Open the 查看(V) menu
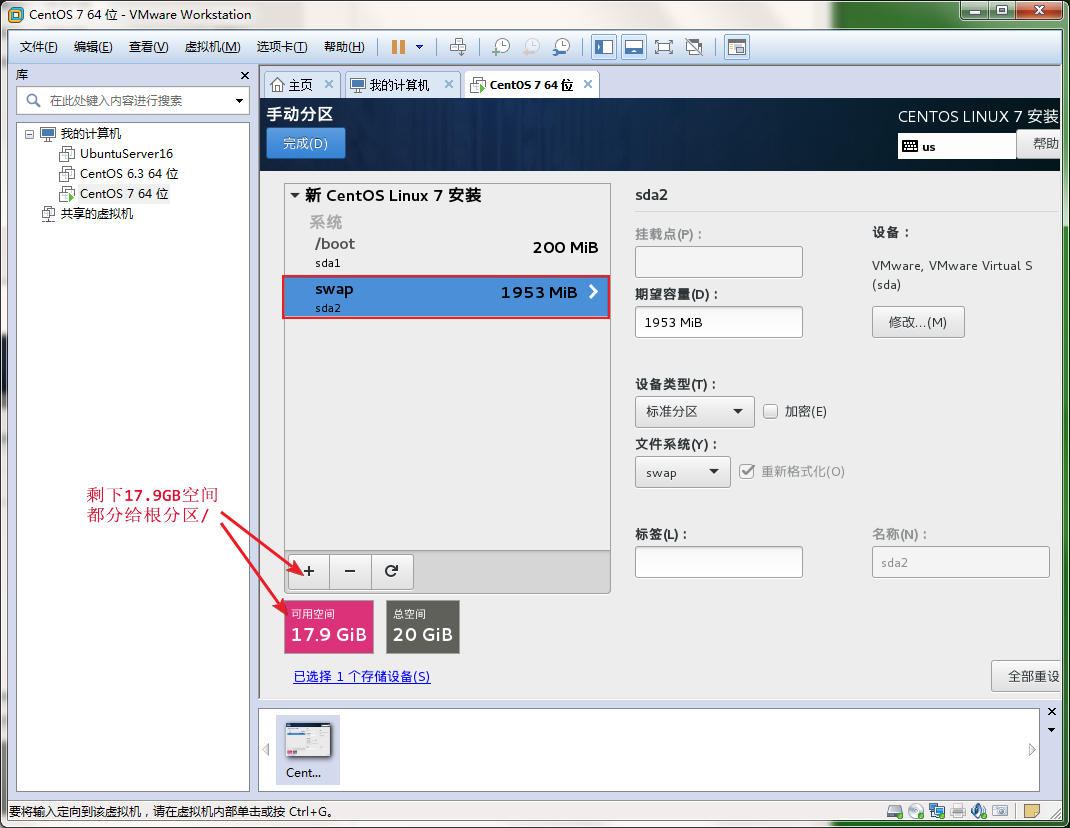This screenshot has width=1070, height=828. tap(148, 47)
